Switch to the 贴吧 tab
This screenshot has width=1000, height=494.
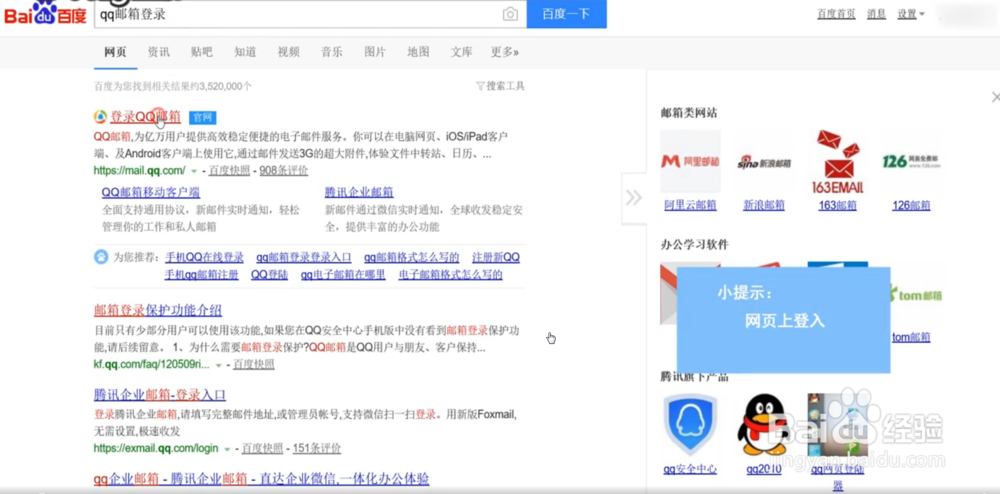[x=202, y=52]
